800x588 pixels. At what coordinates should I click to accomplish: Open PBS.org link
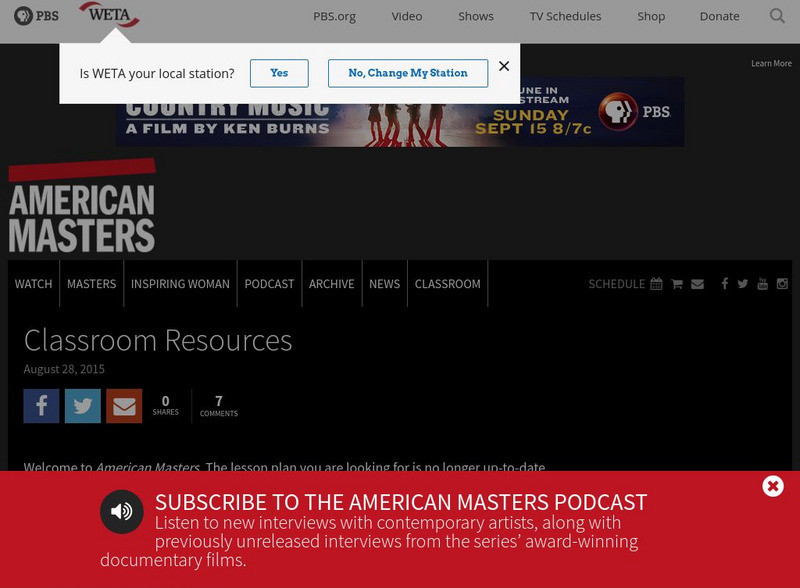(x=334, y=16)
